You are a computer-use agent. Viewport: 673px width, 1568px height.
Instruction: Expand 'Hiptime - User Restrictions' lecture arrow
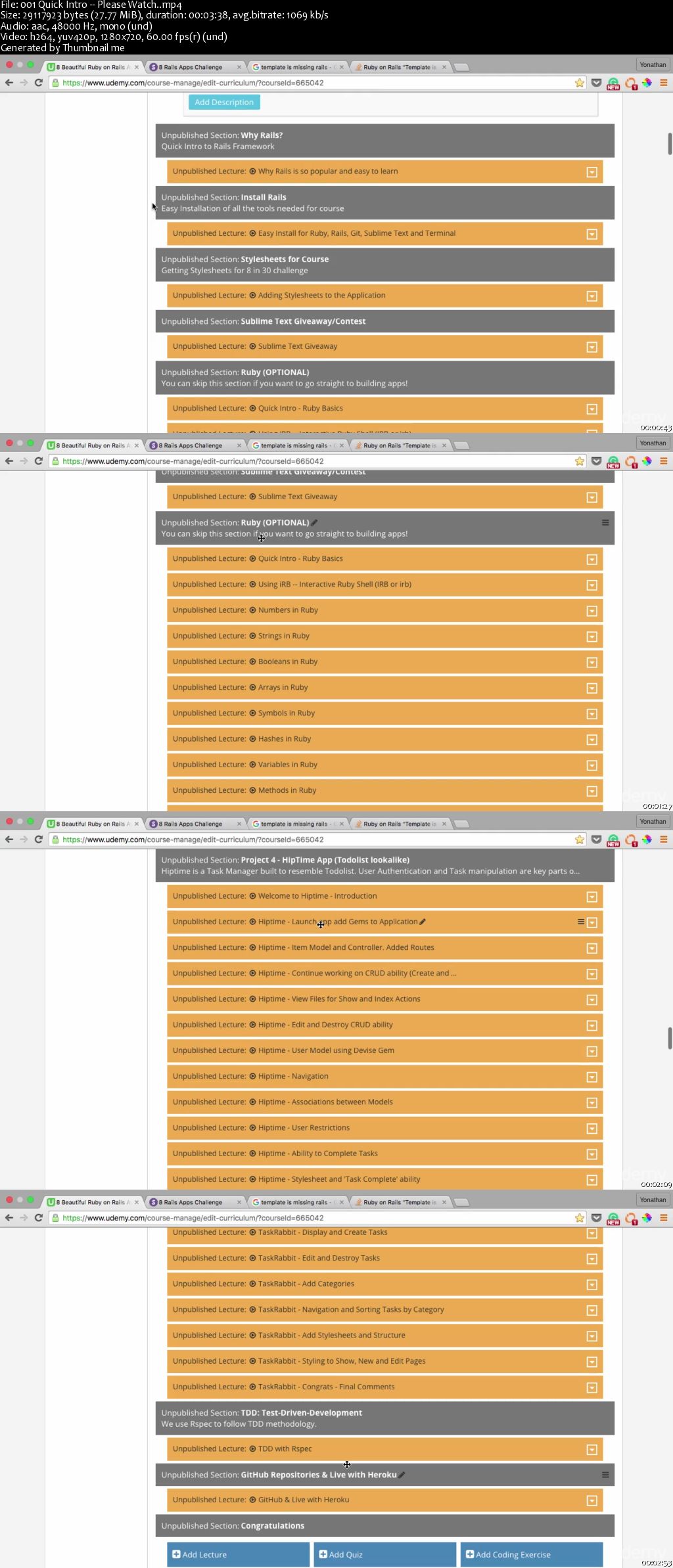[x=592, y=1129]
